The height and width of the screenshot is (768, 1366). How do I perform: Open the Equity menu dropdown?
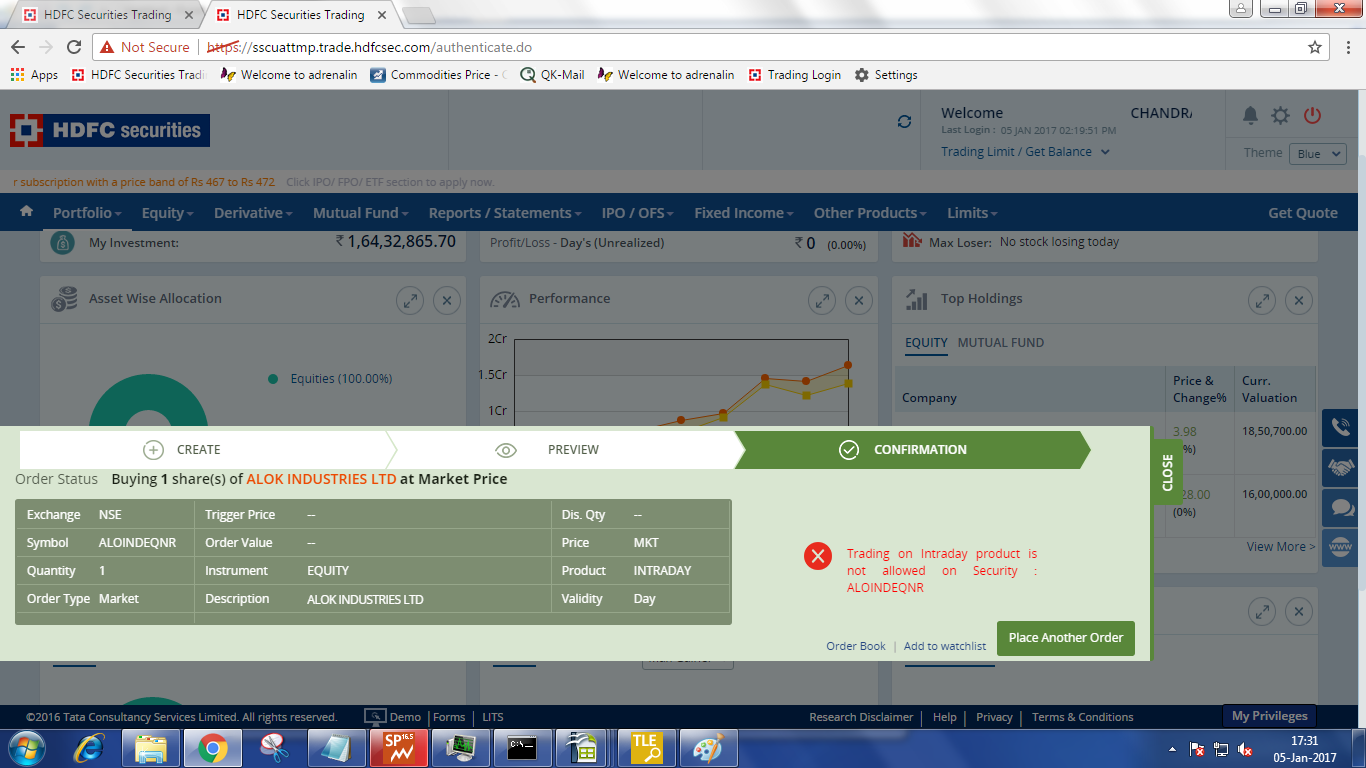click(x=167, y=213)
